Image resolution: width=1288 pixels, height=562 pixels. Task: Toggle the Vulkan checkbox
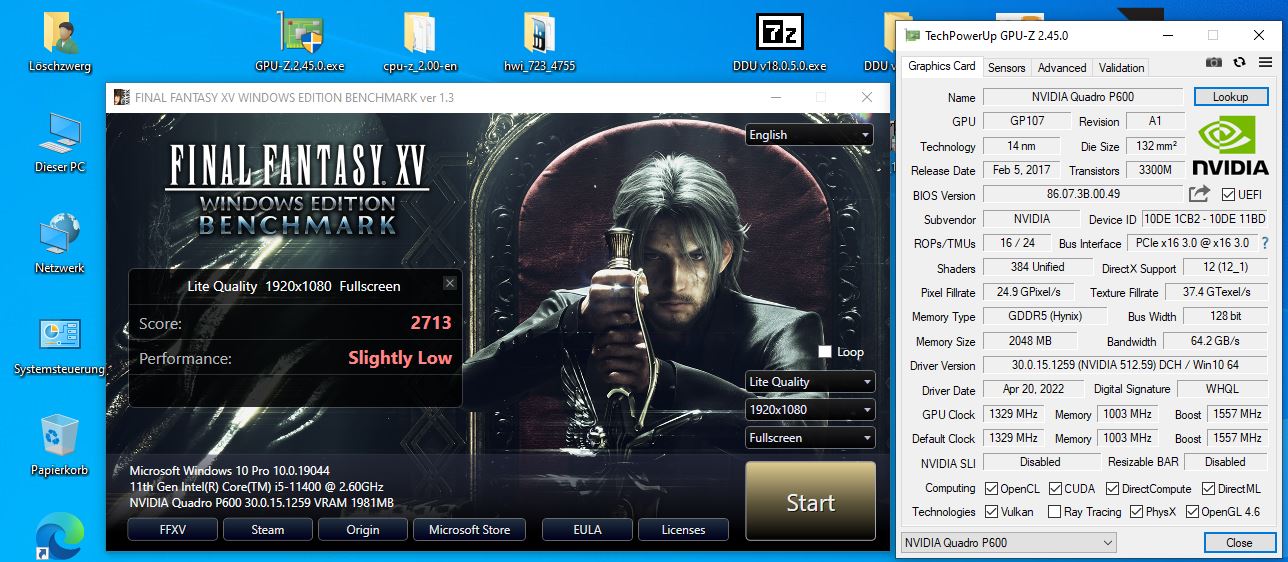tap(991, 512)
